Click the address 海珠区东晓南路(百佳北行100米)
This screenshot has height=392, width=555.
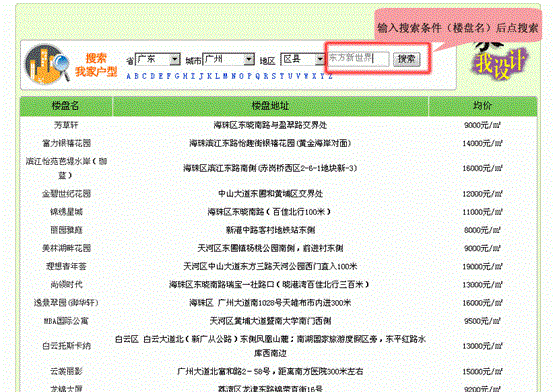269,212
